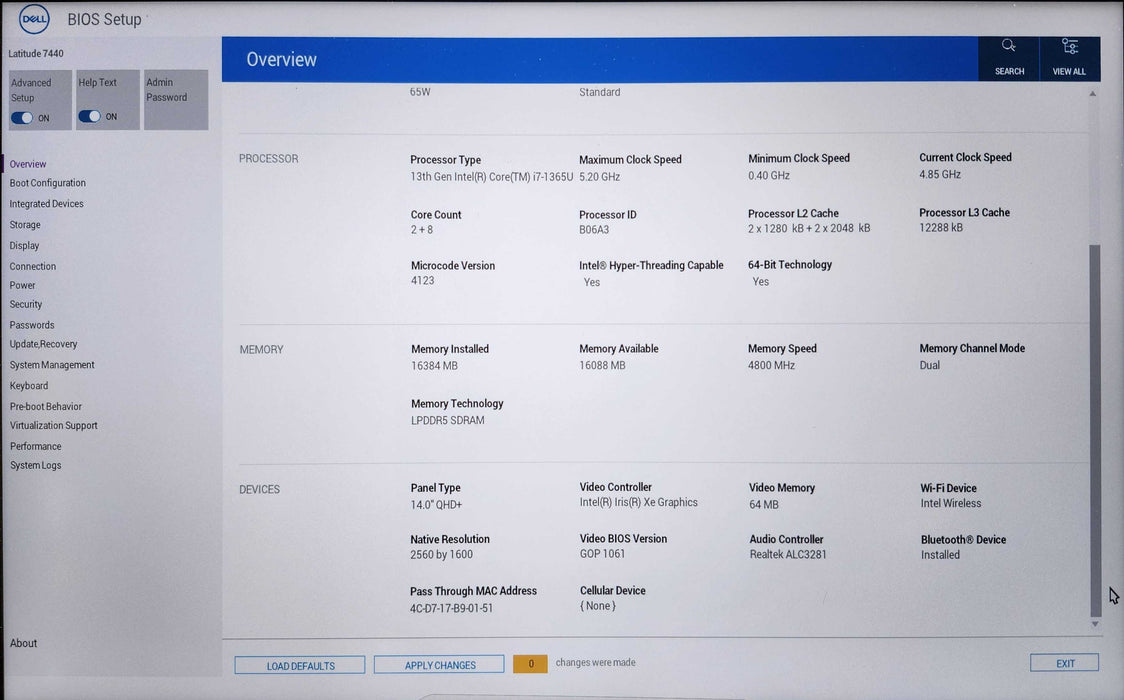Open Admin Password tile
The image size is (1124, 700).
[176, 100]
